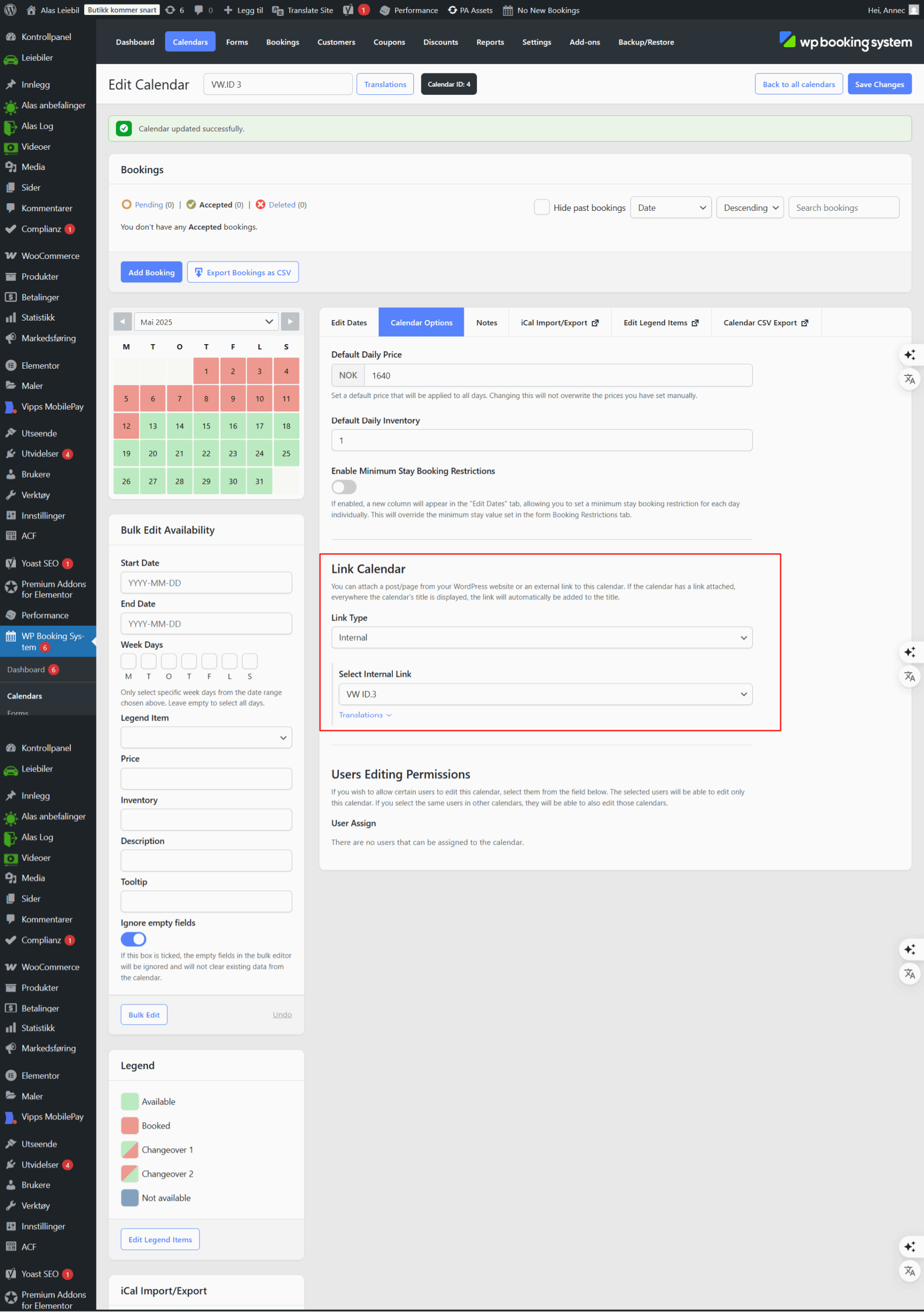This screenshot has width=924, height=1313.
Task: Click the Not available blue legend swatch
Action: pos(130,1197)
